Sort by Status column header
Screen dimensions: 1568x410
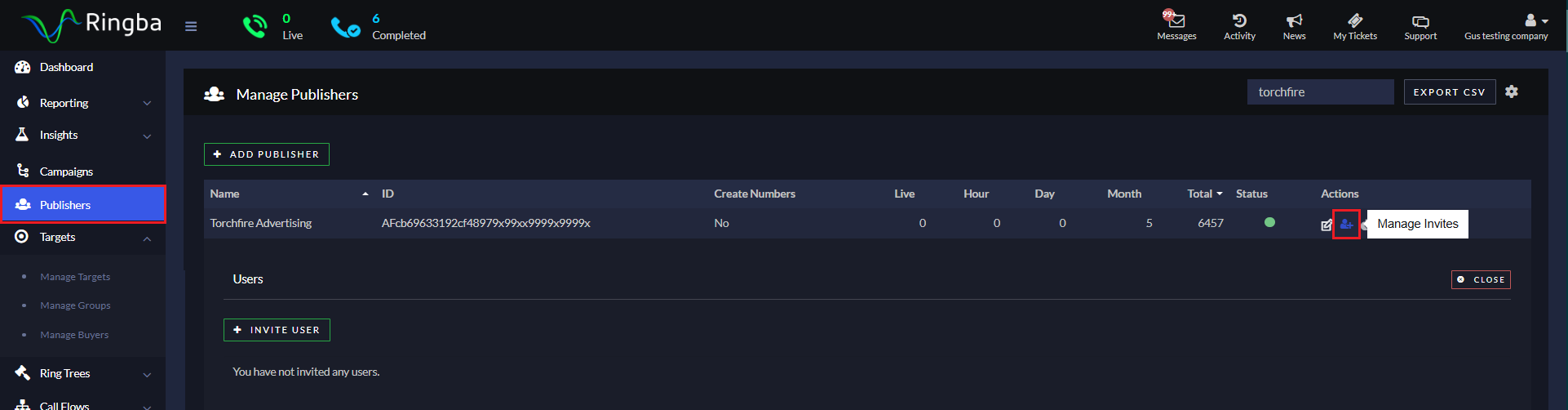(x=1251, y=194)
